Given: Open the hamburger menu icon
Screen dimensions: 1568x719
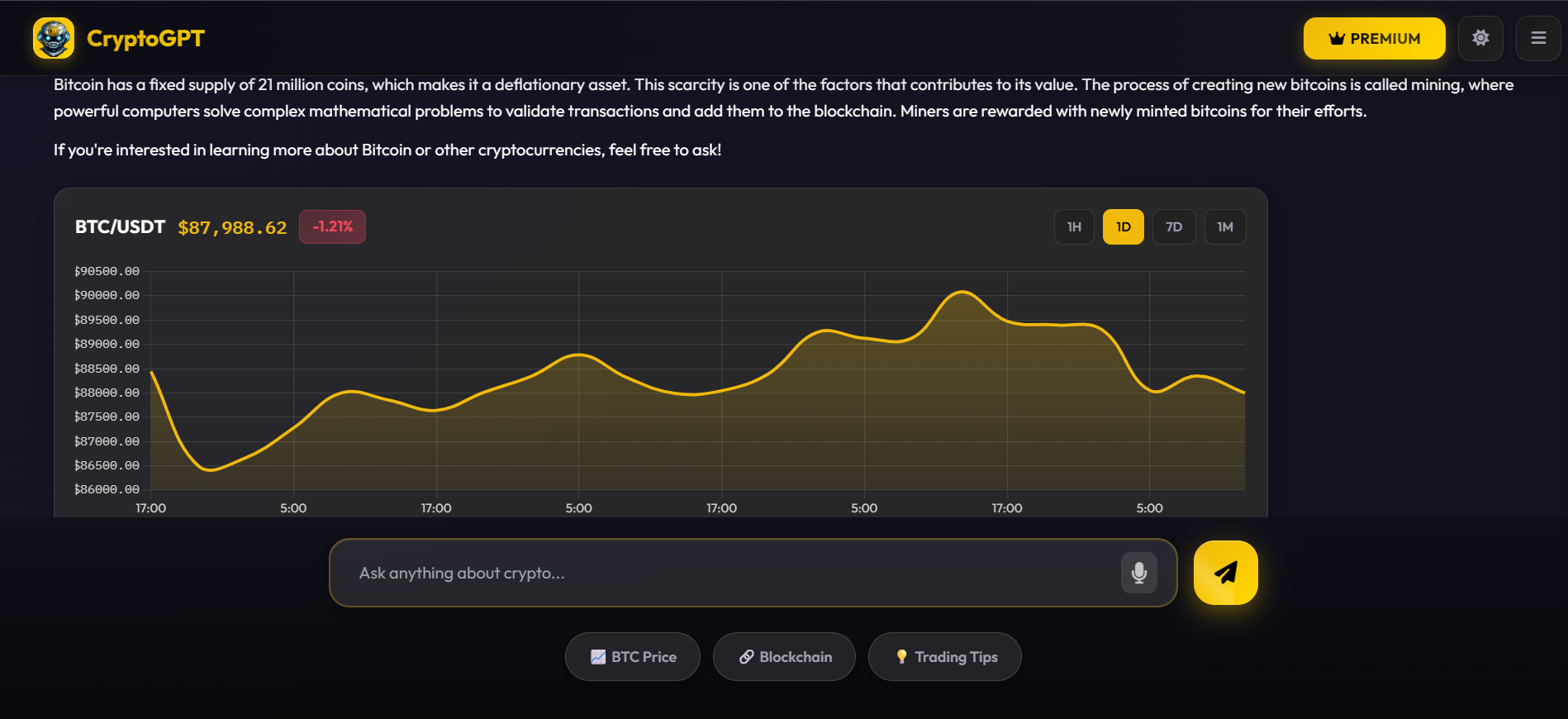Looking at the screenshot, I should tap(1537, 38).
